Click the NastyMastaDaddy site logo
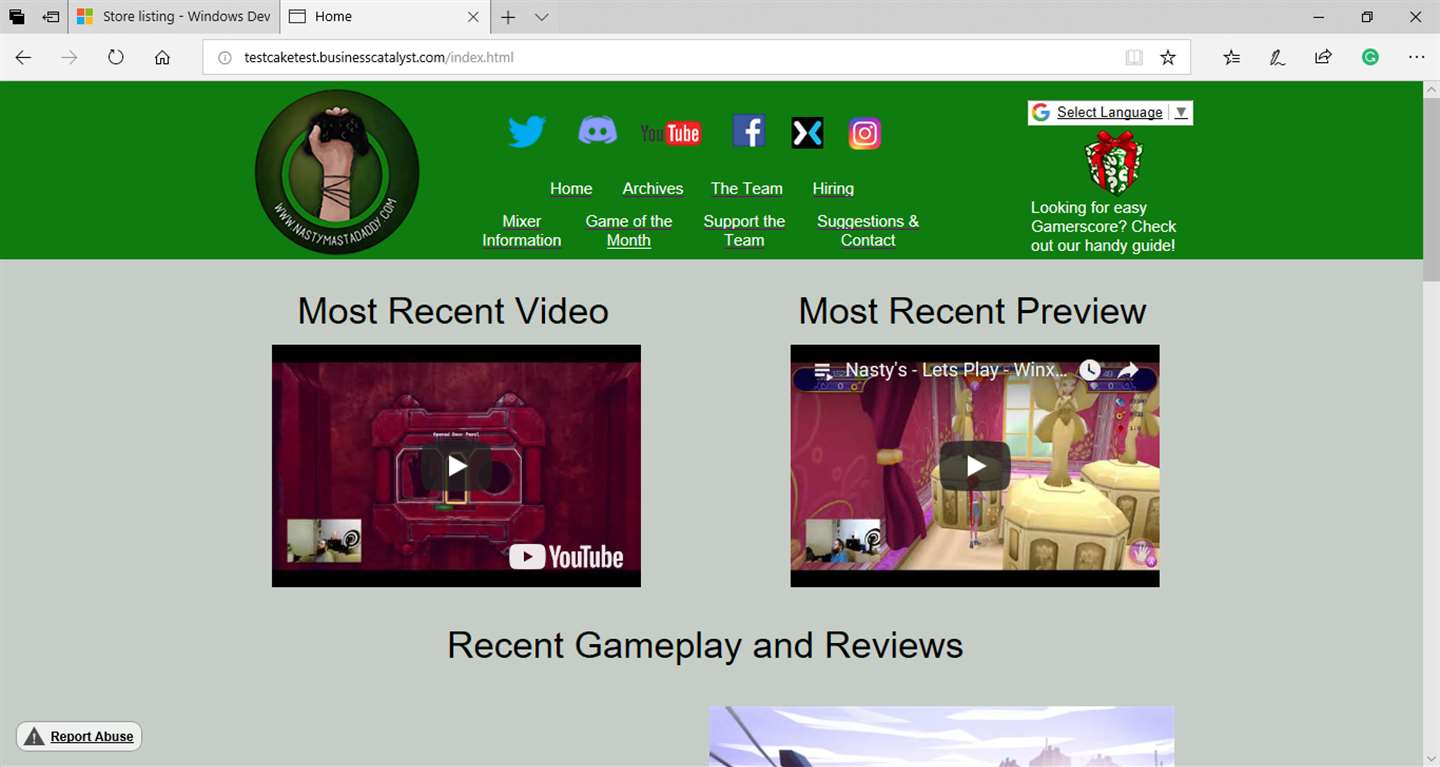1440x767 pixels. (x=337, y=171)
